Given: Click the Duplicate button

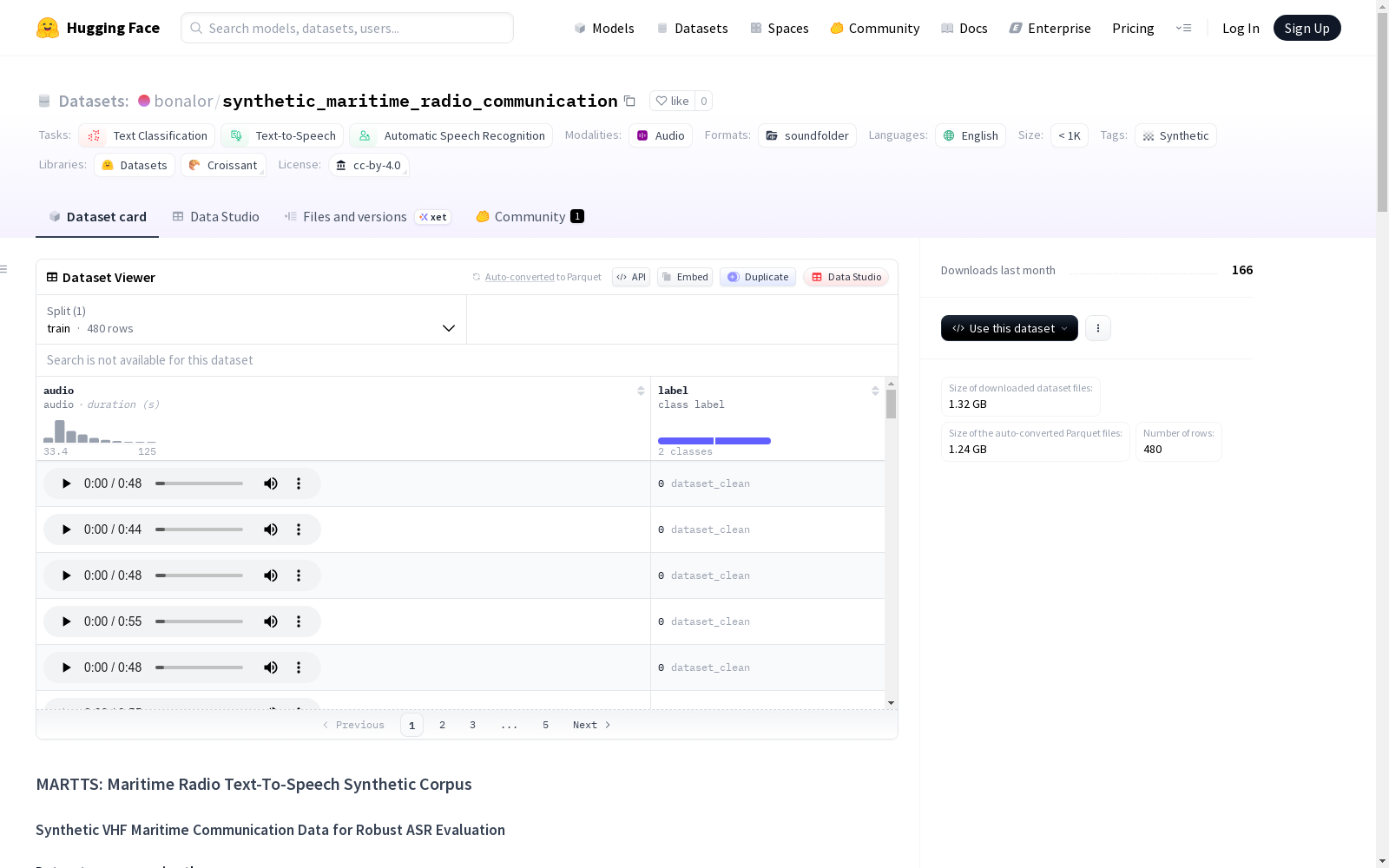Looking at the screenshot, I should 758,277.
